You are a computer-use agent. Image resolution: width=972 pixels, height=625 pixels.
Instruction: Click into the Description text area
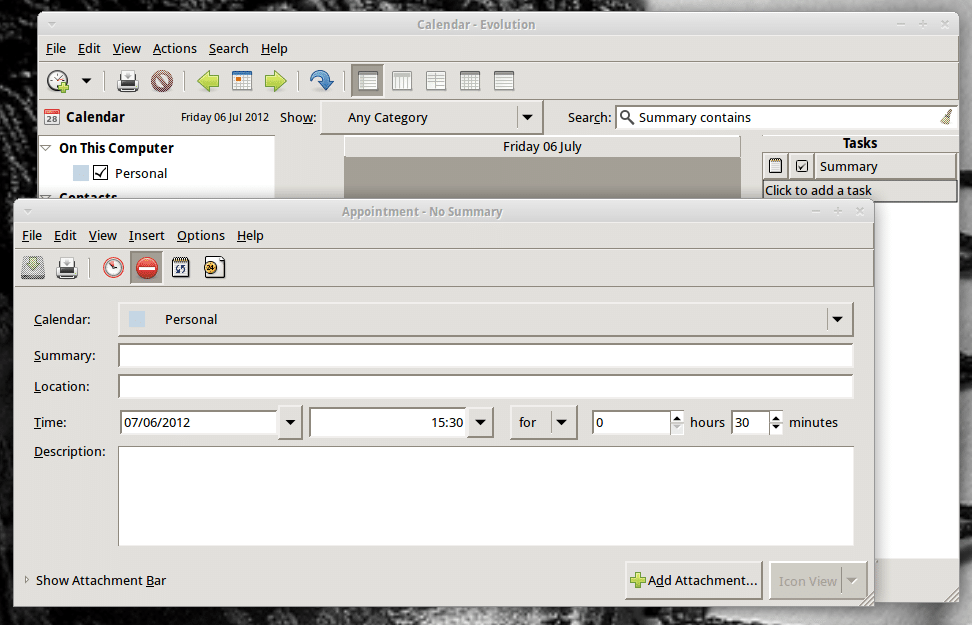click(x=486, y=496)
